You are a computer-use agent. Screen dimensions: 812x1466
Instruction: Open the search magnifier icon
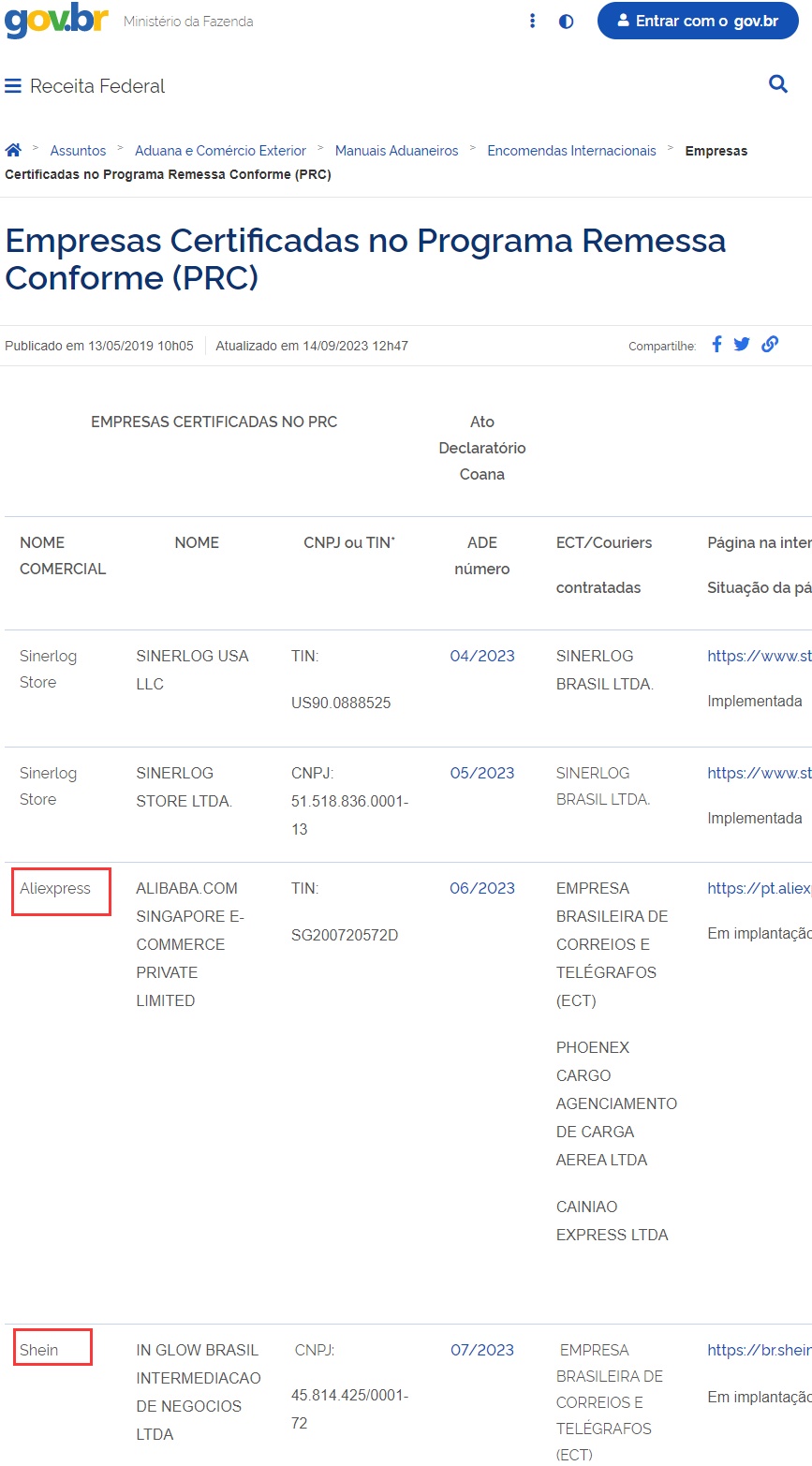click(778, 84)
